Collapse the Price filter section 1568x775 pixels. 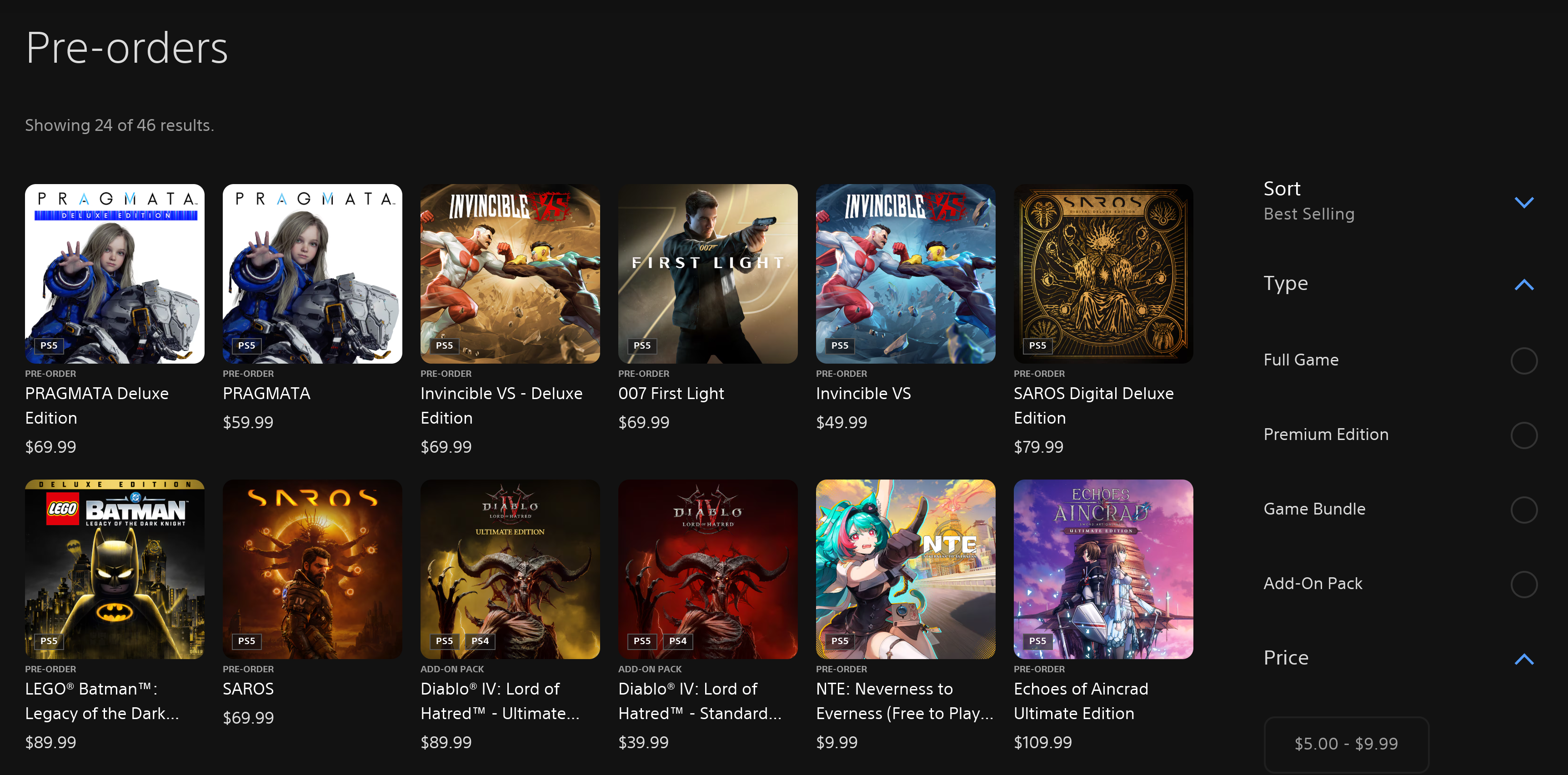point(1523,659)
